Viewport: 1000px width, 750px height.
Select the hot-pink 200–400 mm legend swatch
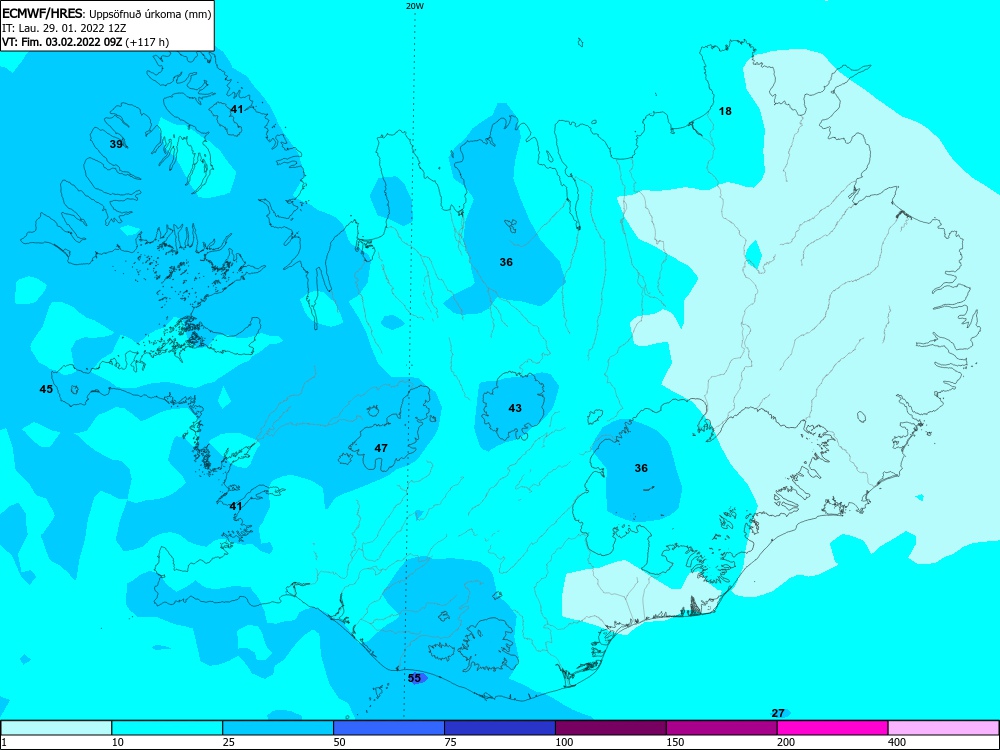(833, 728)
